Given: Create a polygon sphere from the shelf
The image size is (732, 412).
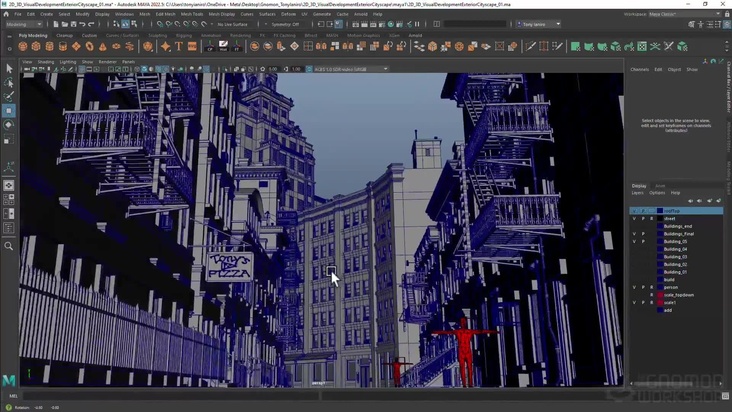Looking at the screenshot, I should (22, 46).
